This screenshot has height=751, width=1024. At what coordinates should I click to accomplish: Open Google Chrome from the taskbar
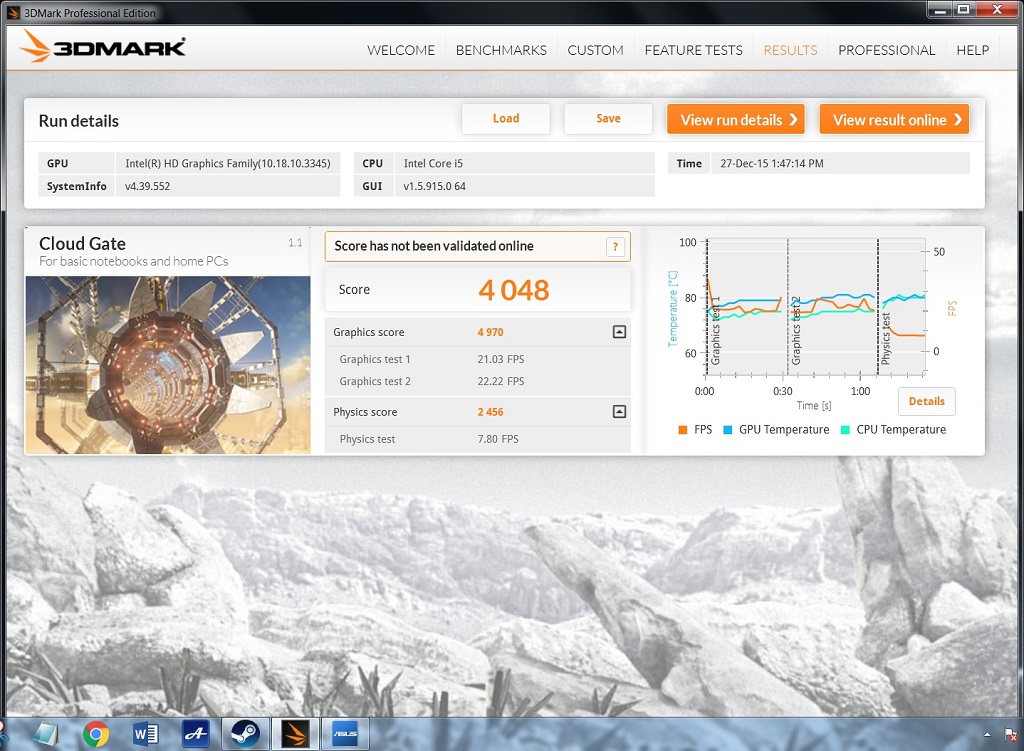pos(96,735)
